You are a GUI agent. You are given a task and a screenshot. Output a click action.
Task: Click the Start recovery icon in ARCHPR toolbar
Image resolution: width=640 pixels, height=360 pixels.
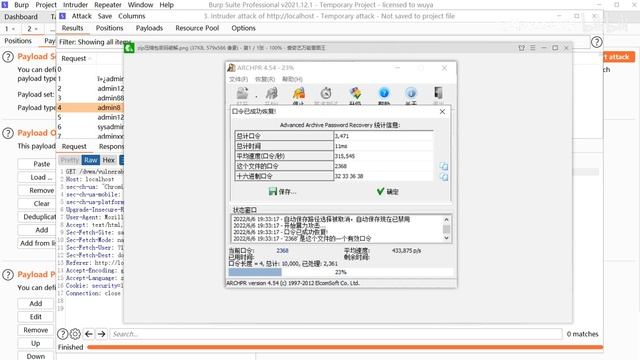(271, 94)
